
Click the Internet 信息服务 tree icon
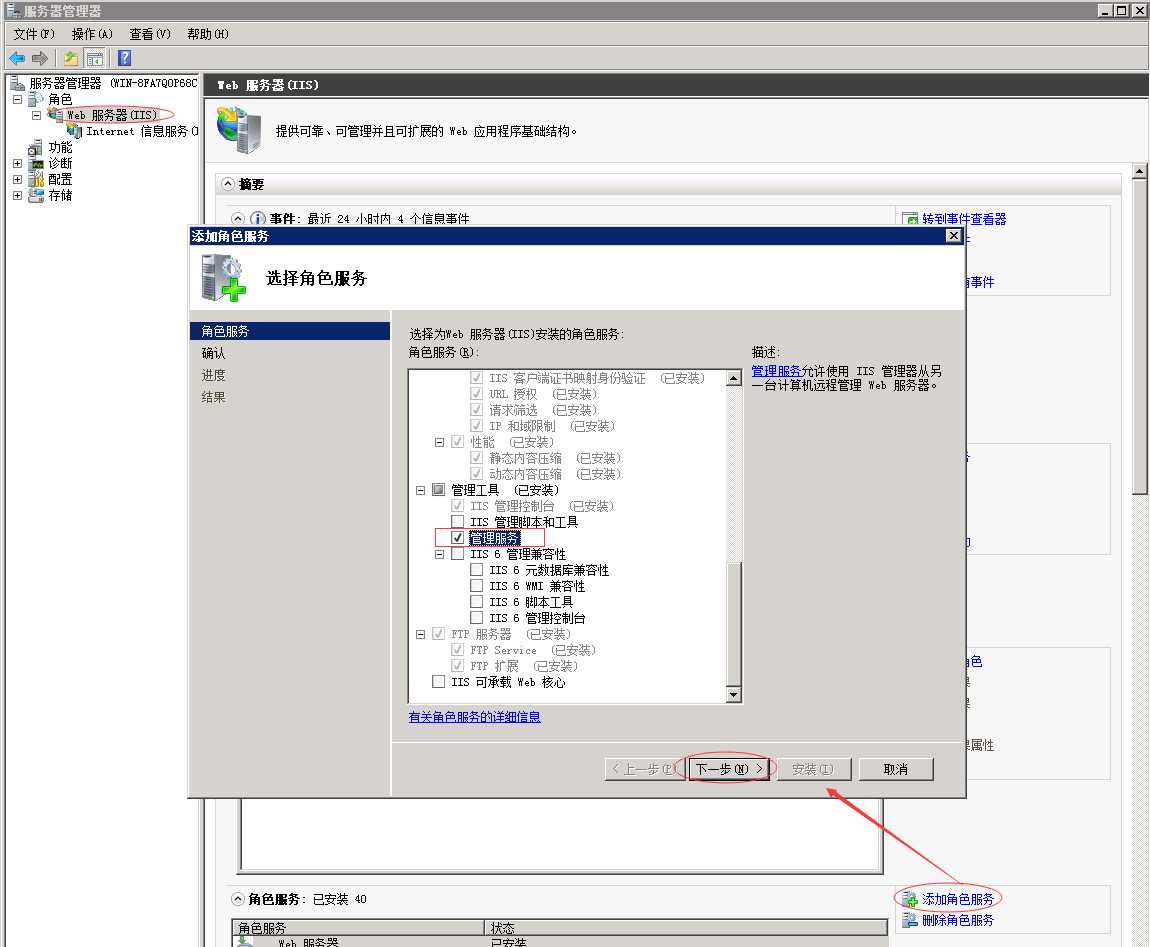74,131
